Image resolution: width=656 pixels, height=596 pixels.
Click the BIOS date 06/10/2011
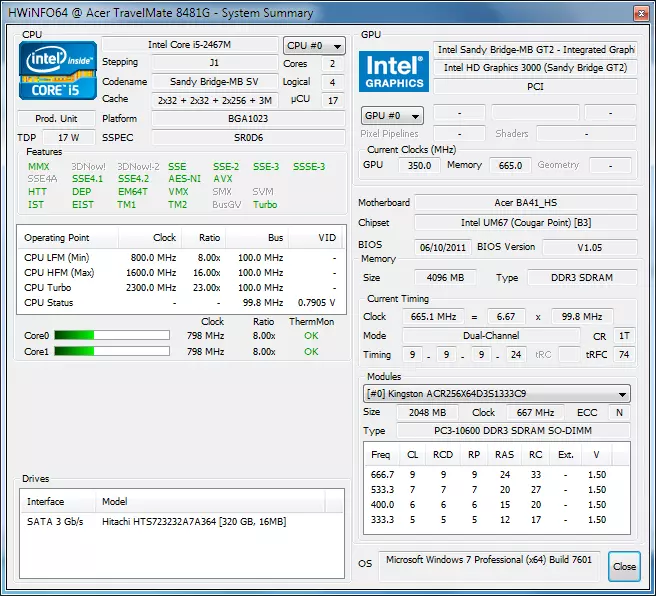443,247
